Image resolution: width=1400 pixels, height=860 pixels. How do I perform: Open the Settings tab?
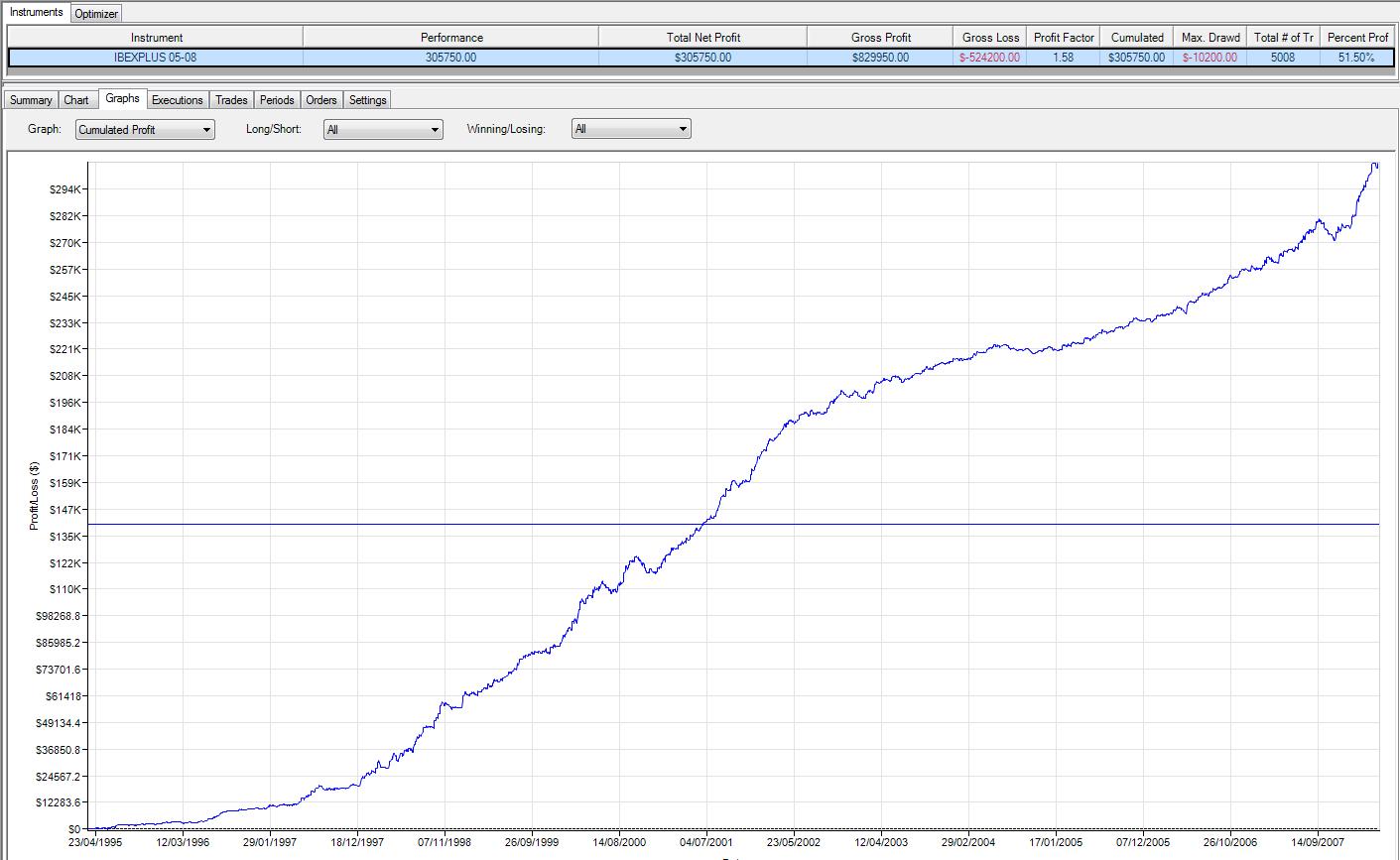click(367, 100)
